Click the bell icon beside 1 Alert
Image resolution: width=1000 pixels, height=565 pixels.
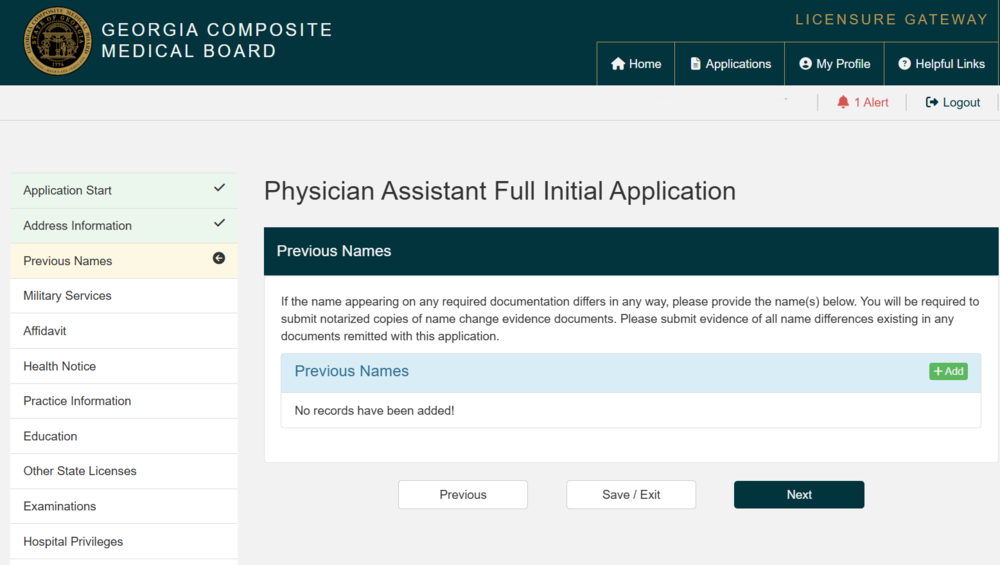[x=843, y=102]
